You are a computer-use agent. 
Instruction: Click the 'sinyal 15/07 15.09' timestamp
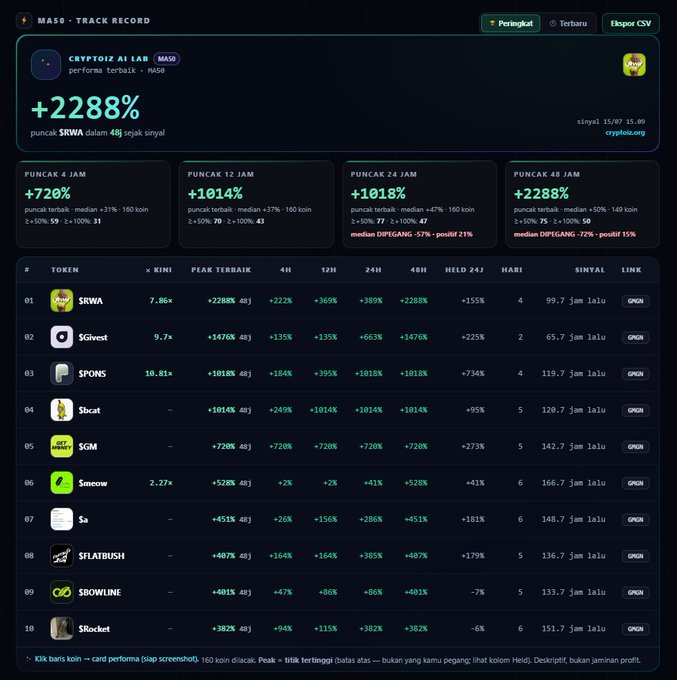[611, 121]
